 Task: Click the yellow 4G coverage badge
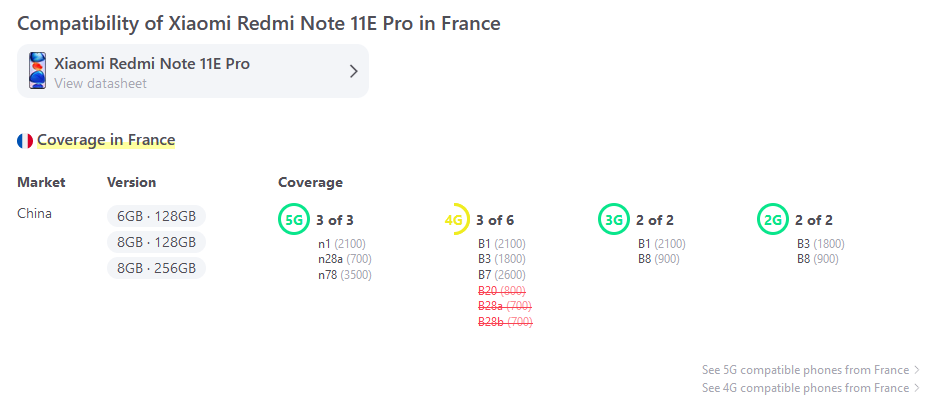454,220
